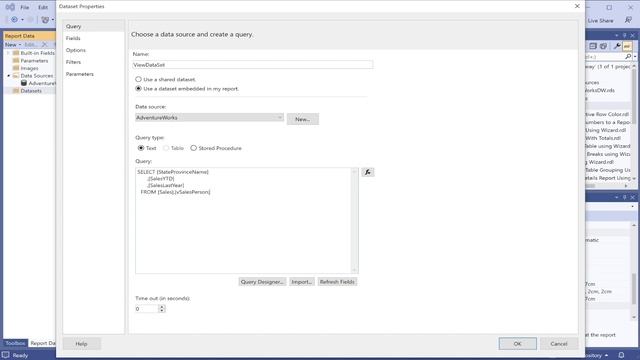Click the highlighted preview icon in Solution Explorer toolbar
640x360 pixels.
627,46
